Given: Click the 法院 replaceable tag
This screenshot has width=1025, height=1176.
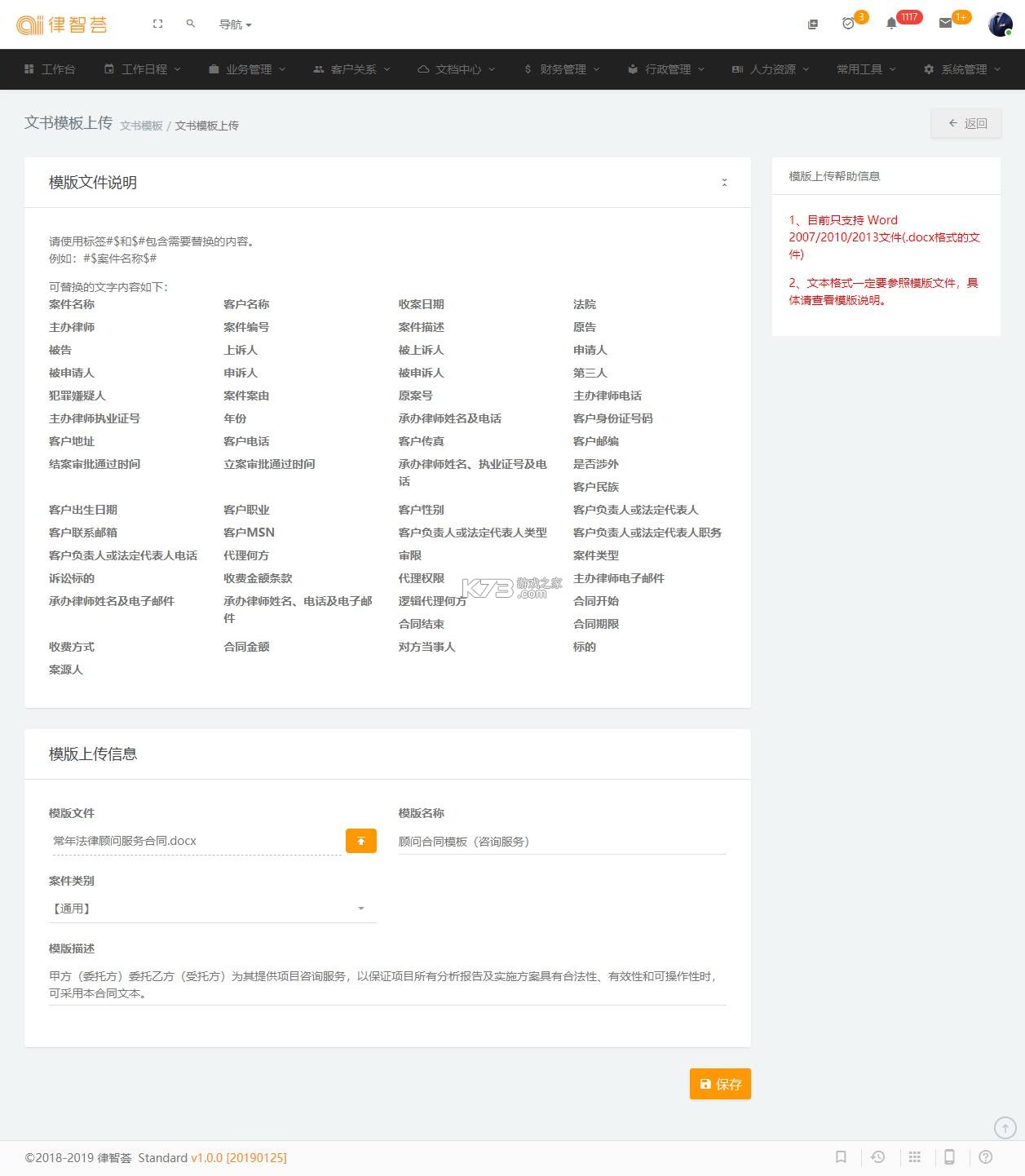Looking at the screenshot, I should [585, 304].
